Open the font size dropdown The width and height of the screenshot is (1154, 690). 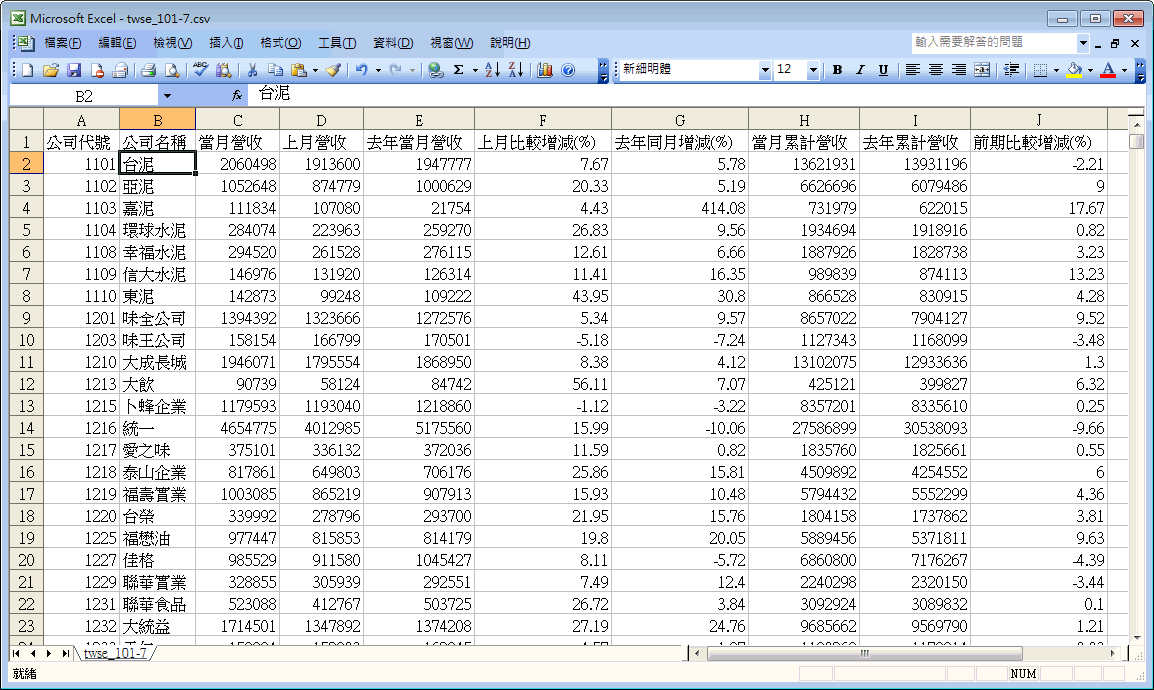click(813, 70)
